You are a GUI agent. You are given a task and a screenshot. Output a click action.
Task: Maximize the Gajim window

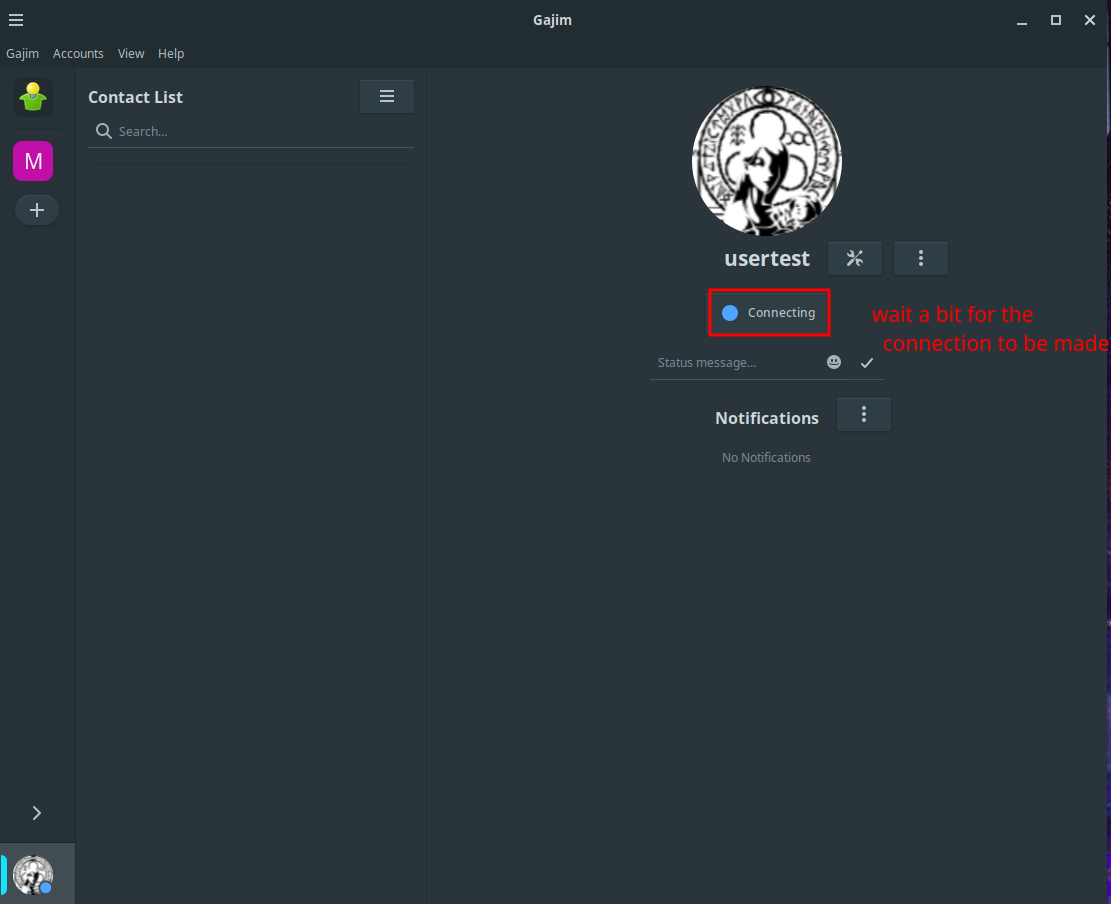(x=1056, y=20)
